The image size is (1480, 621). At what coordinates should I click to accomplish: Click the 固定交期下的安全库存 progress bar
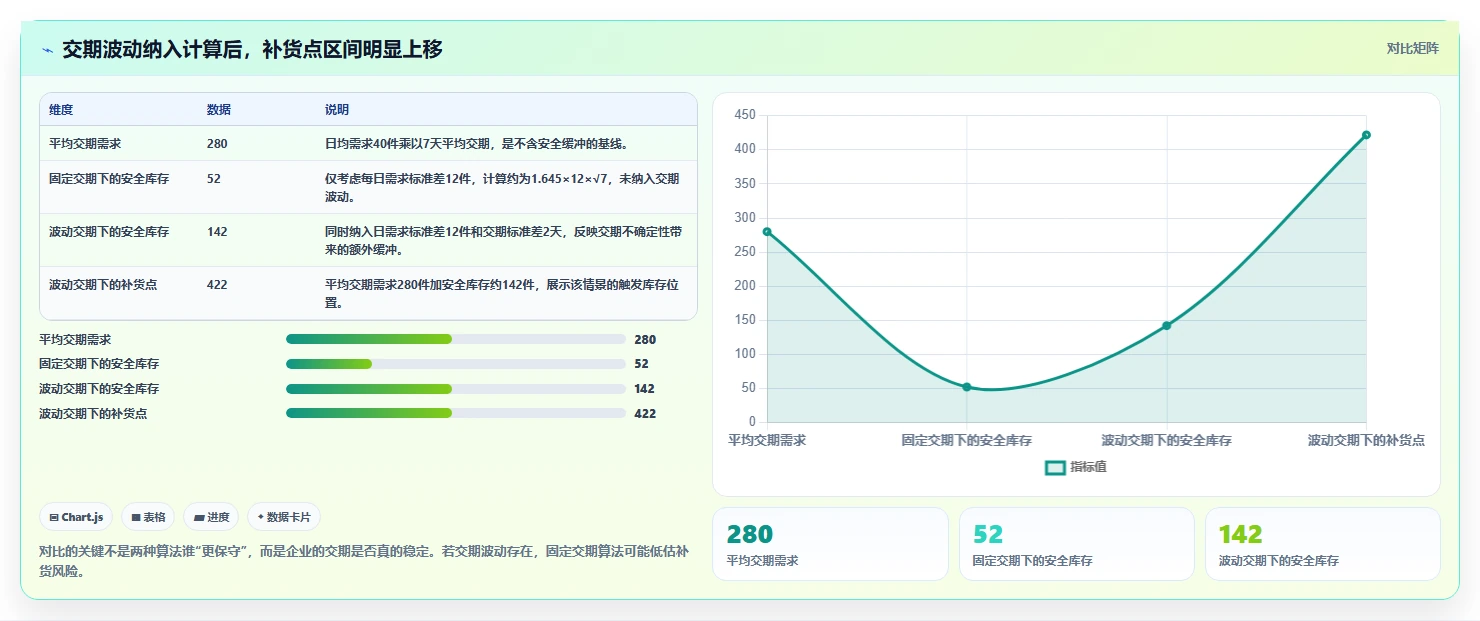pos(455,364)
